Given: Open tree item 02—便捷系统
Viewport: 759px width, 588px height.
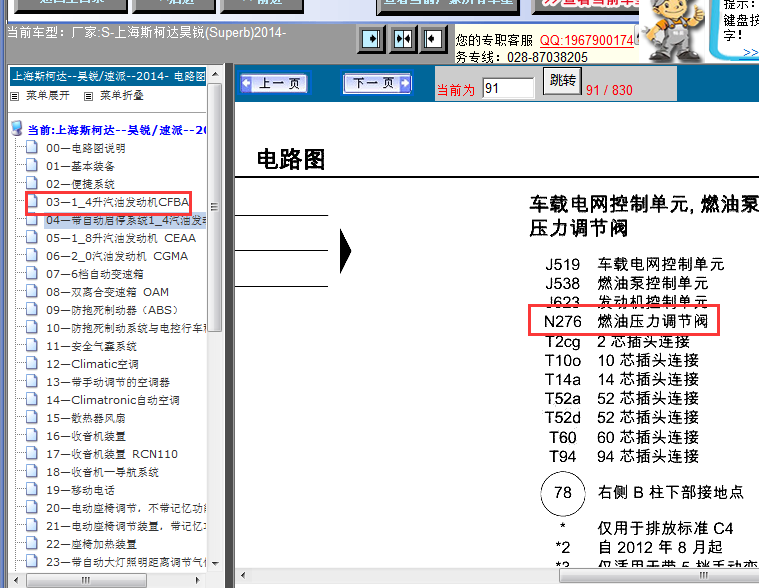Looking at the screenshot, I should [80, 184].
